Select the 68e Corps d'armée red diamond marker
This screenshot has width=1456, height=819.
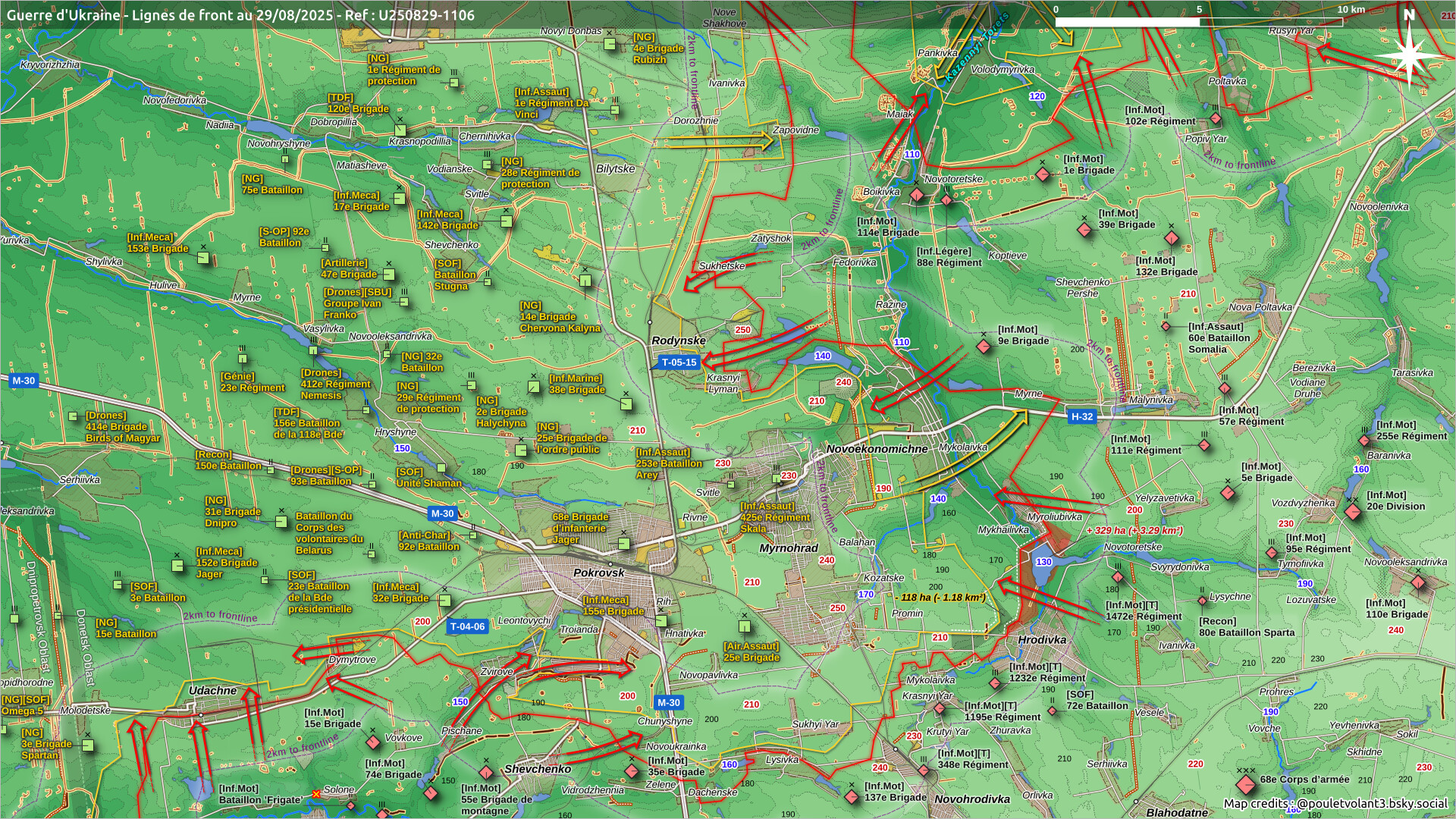pyautogui.click(x=1245, y=784)
